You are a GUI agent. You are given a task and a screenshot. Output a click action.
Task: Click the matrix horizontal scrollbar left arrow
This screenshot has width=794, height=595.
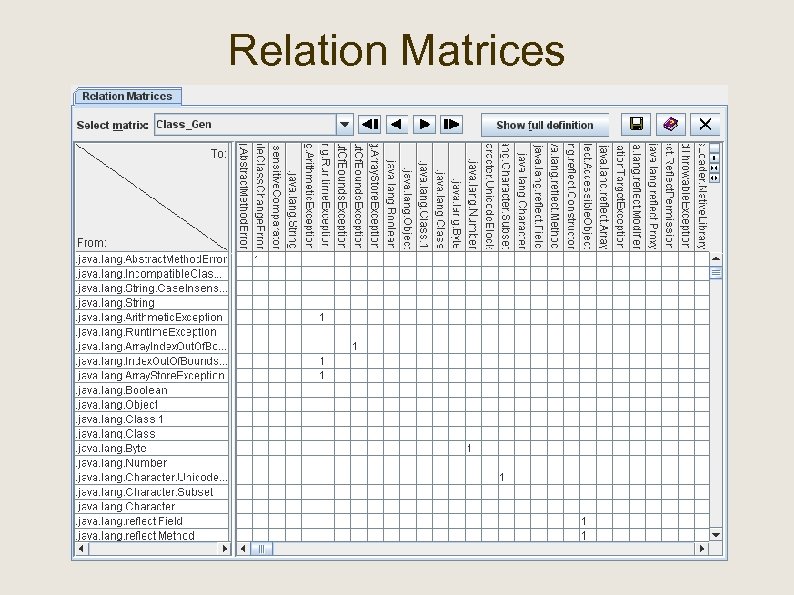click(243, 548)
